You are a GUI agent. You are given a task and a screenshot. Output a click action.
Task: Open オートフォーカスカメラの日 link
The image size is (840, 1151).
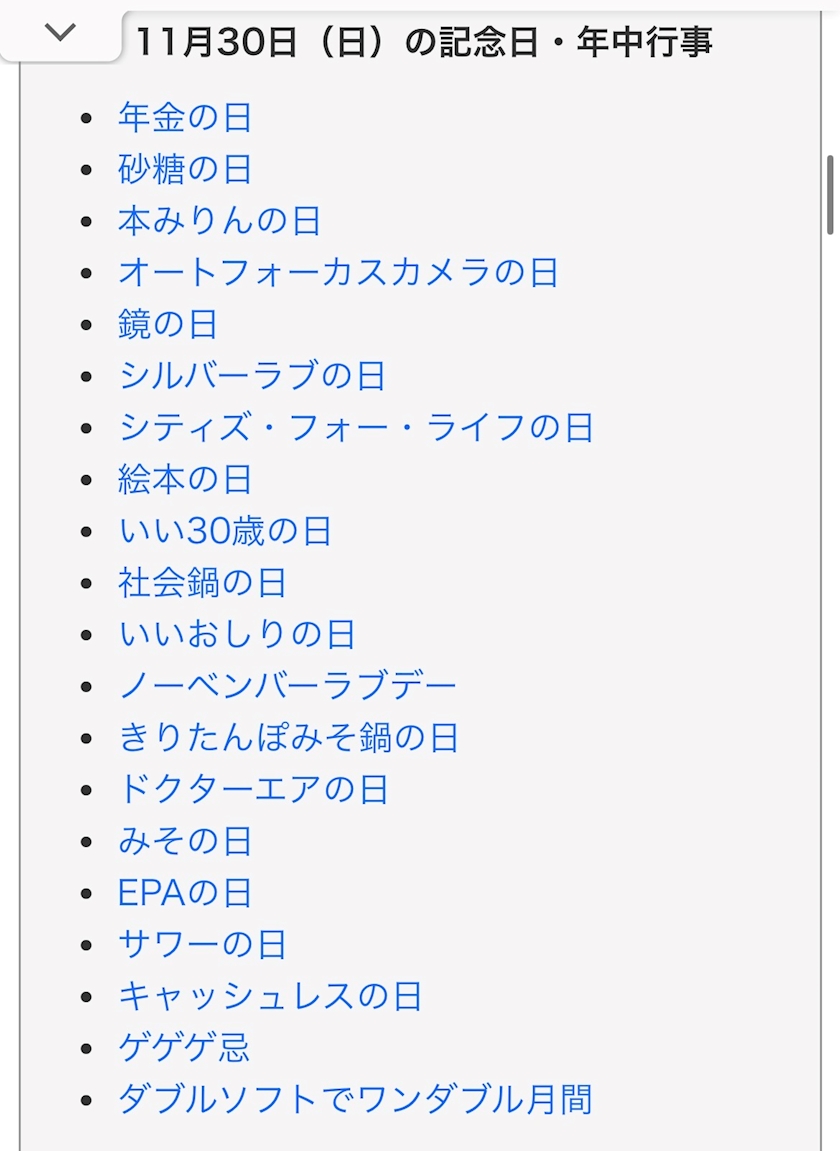coord(338,273)
